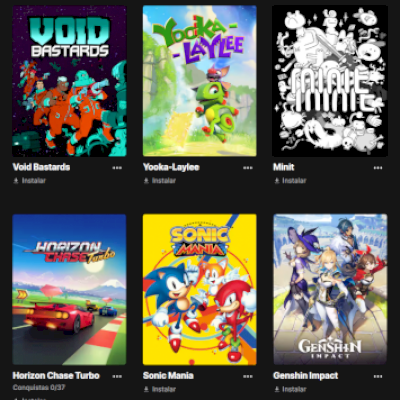Install Genshin Impact via Instalar link
This screenshot has width=400, height=400.
294,389
